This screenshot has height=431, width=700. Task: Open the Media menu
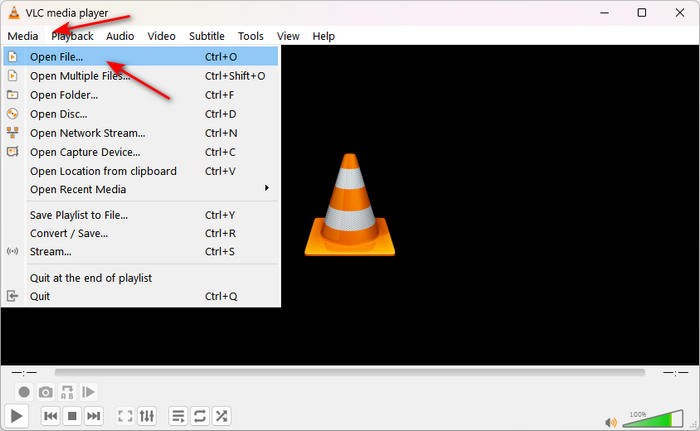pos(23,36)
